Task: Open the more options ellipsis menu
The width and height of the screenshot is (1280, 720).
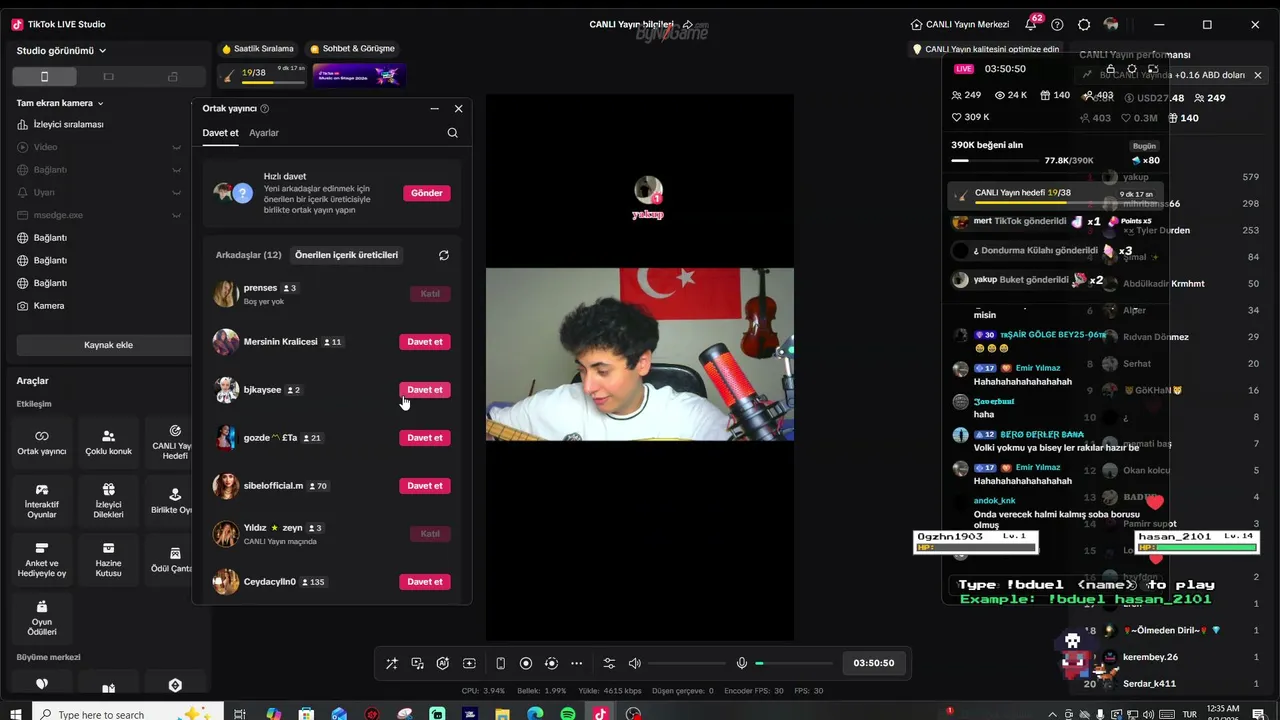Action: pos(576,663)
